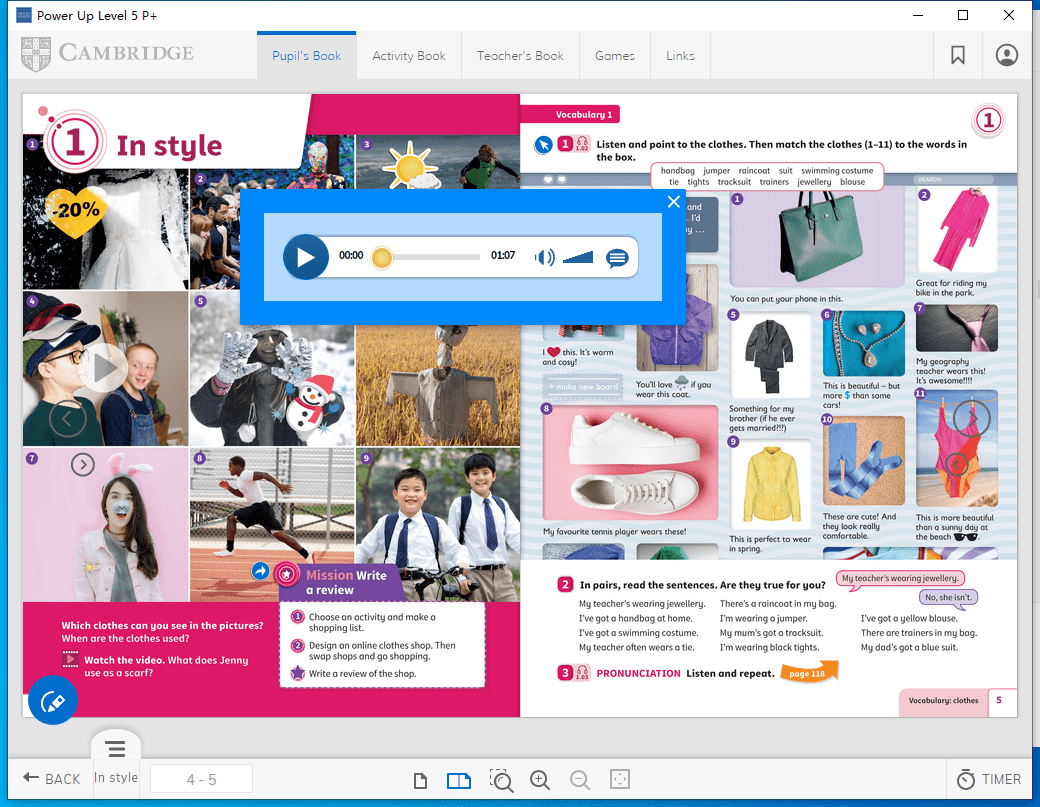Zoom out of the page
1040x807 pixels.
pos(580,780)
